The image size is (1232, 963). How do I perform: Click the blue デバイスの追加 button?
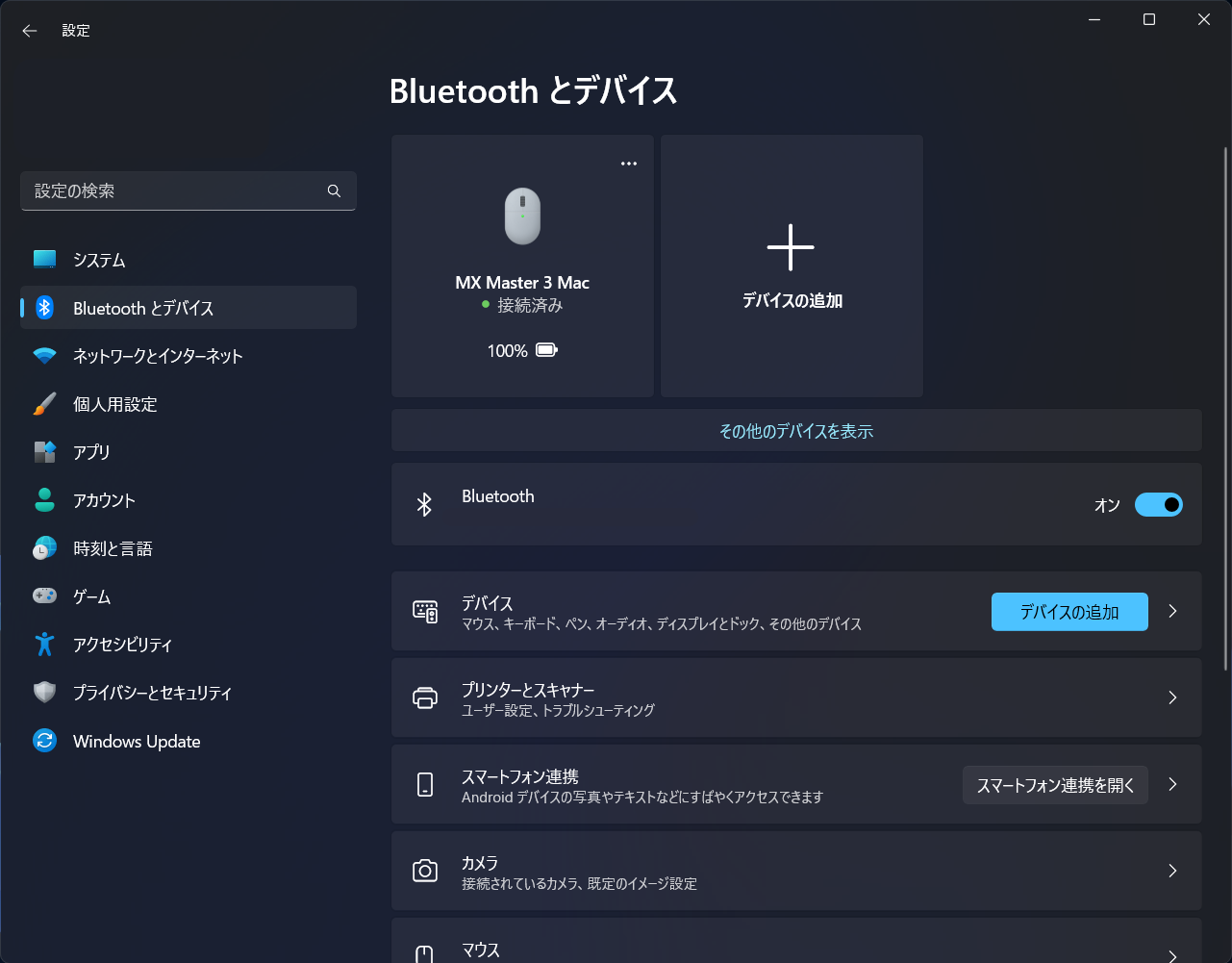click(x=1069, y=612)
